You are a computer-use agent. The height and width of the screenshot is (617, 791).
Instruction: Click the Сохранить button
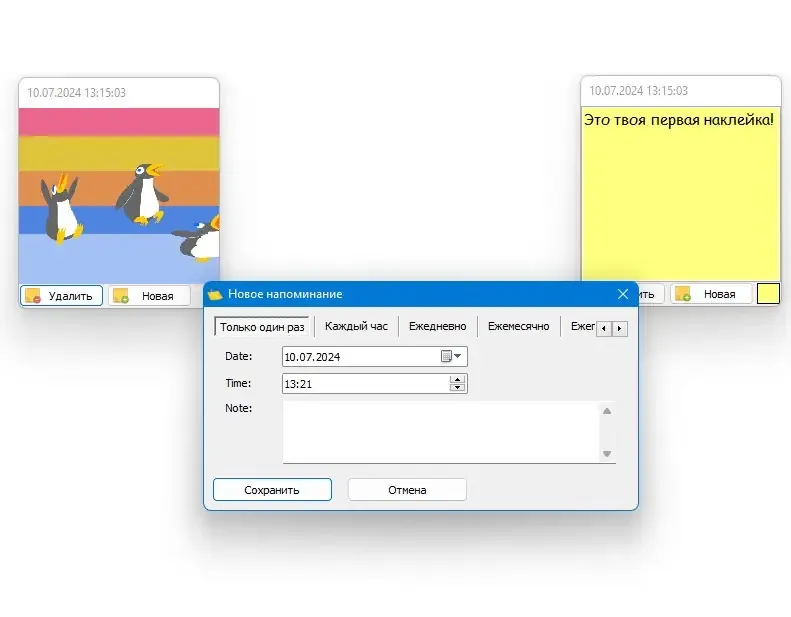(272, 490)
